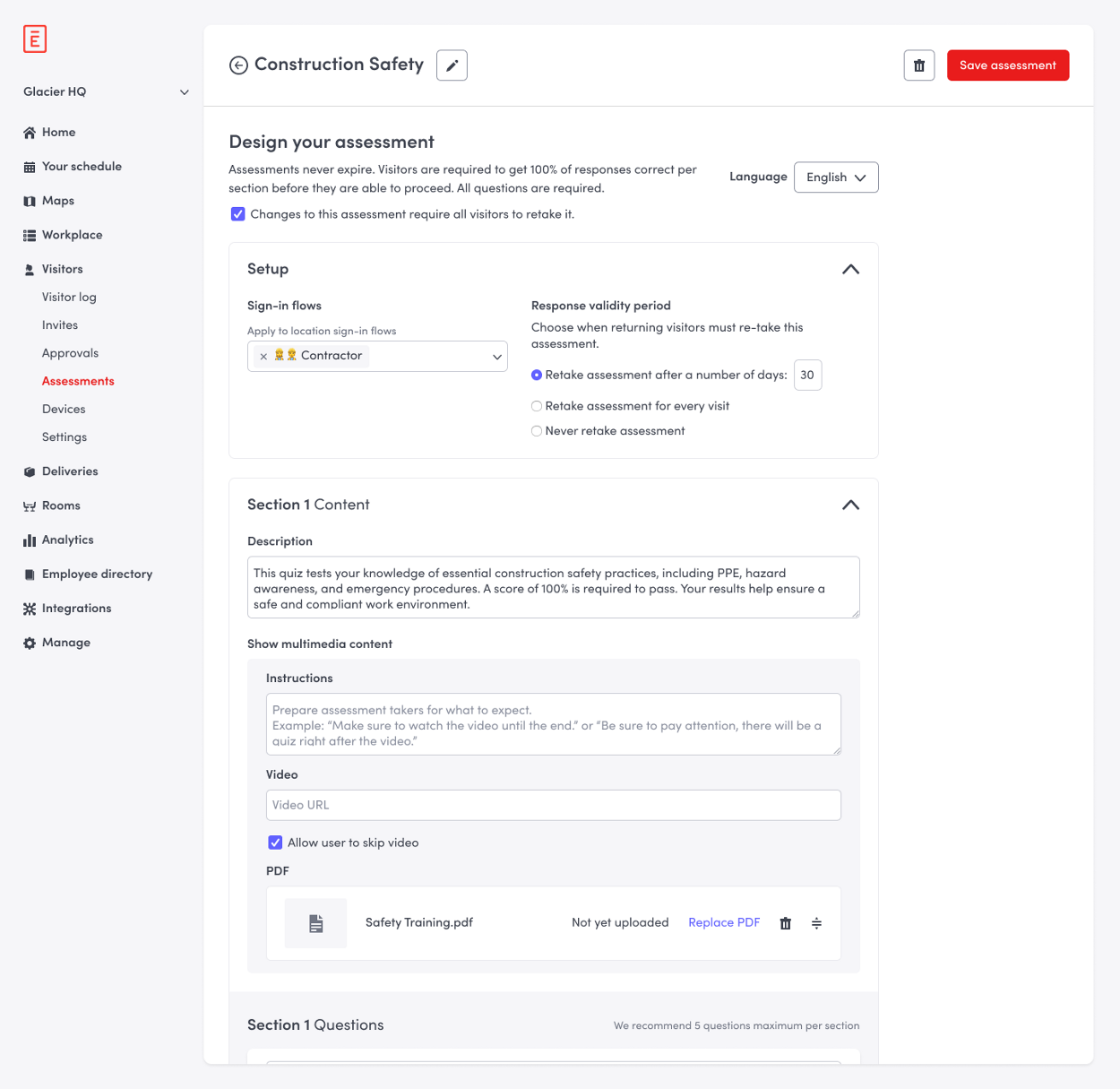This screenshot has height=1089, width=1120.
Task: Open Approvals under Visitors
Action: pyautogui.click(x=70, y=353)
